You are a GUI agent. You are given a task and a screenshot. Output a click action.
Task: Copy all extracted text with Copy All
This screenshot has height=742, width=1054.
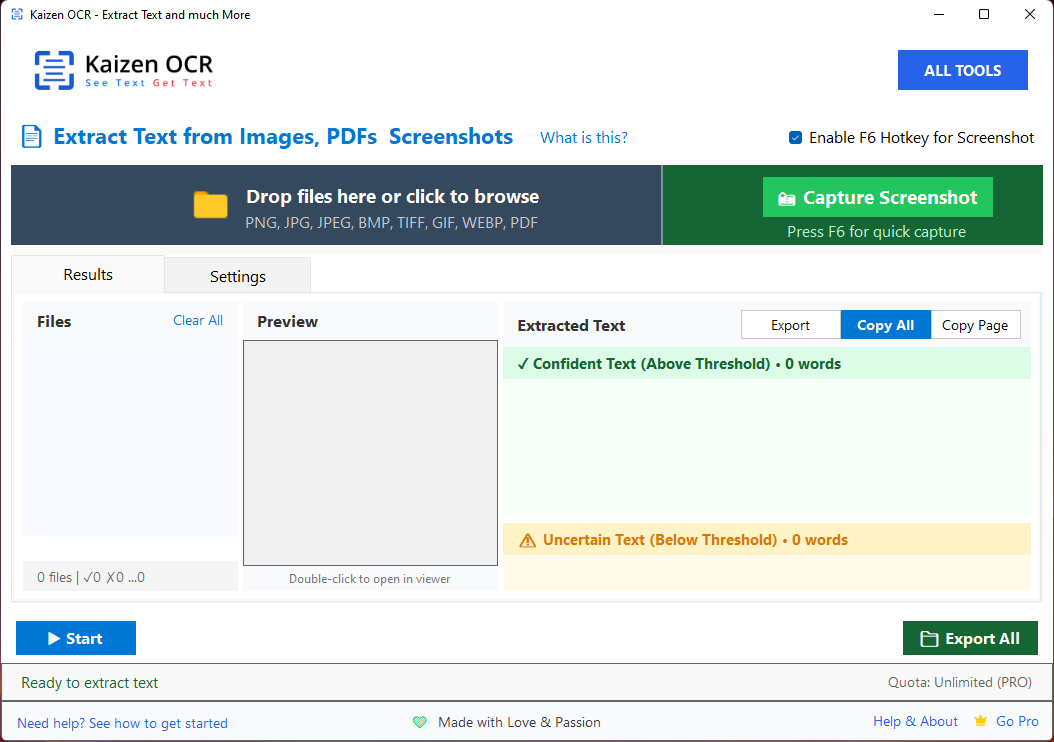click(x=885, y=325)
